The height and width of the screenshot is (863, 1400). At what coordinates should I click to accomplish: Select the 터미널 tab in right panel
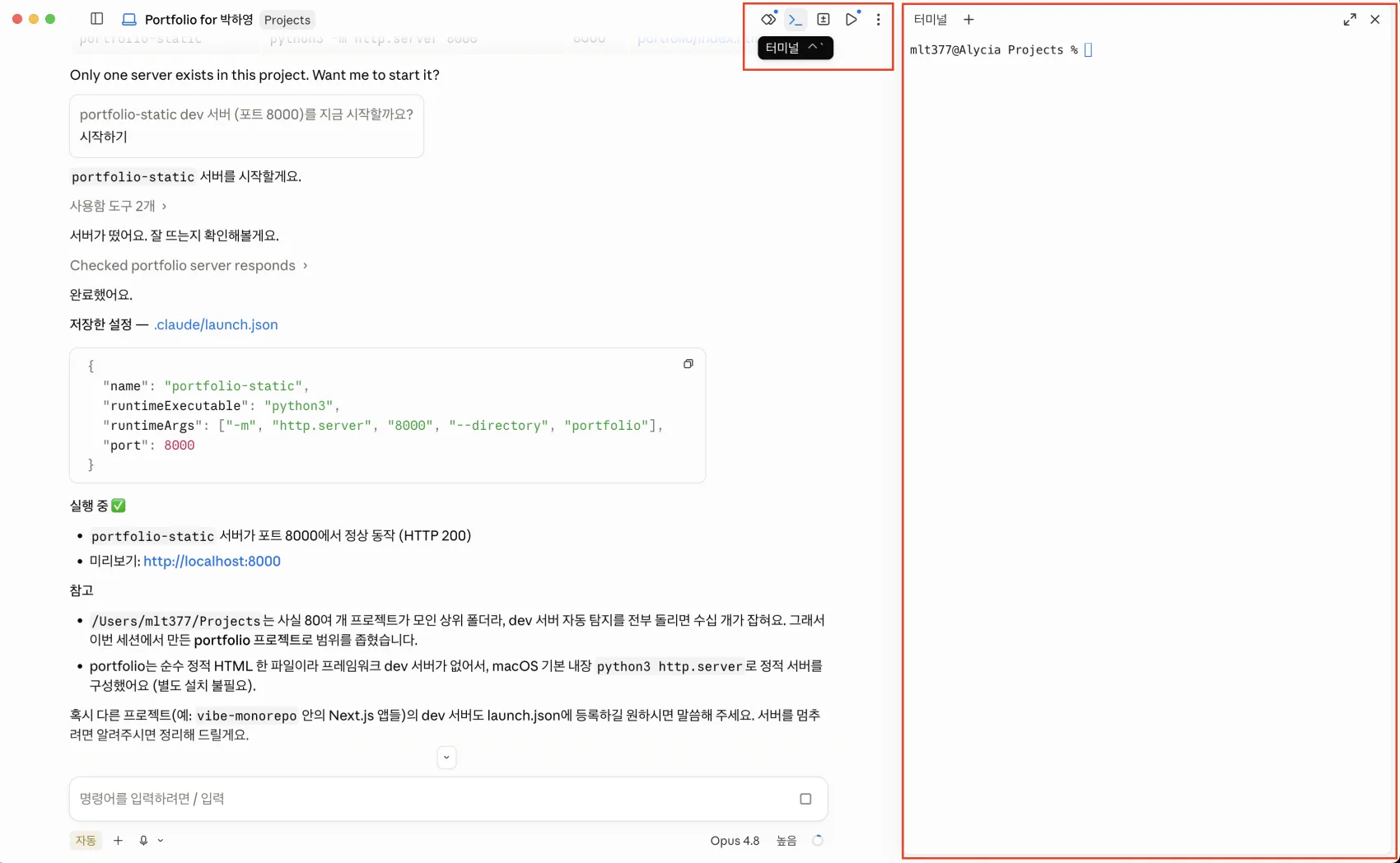pos(931,19)
